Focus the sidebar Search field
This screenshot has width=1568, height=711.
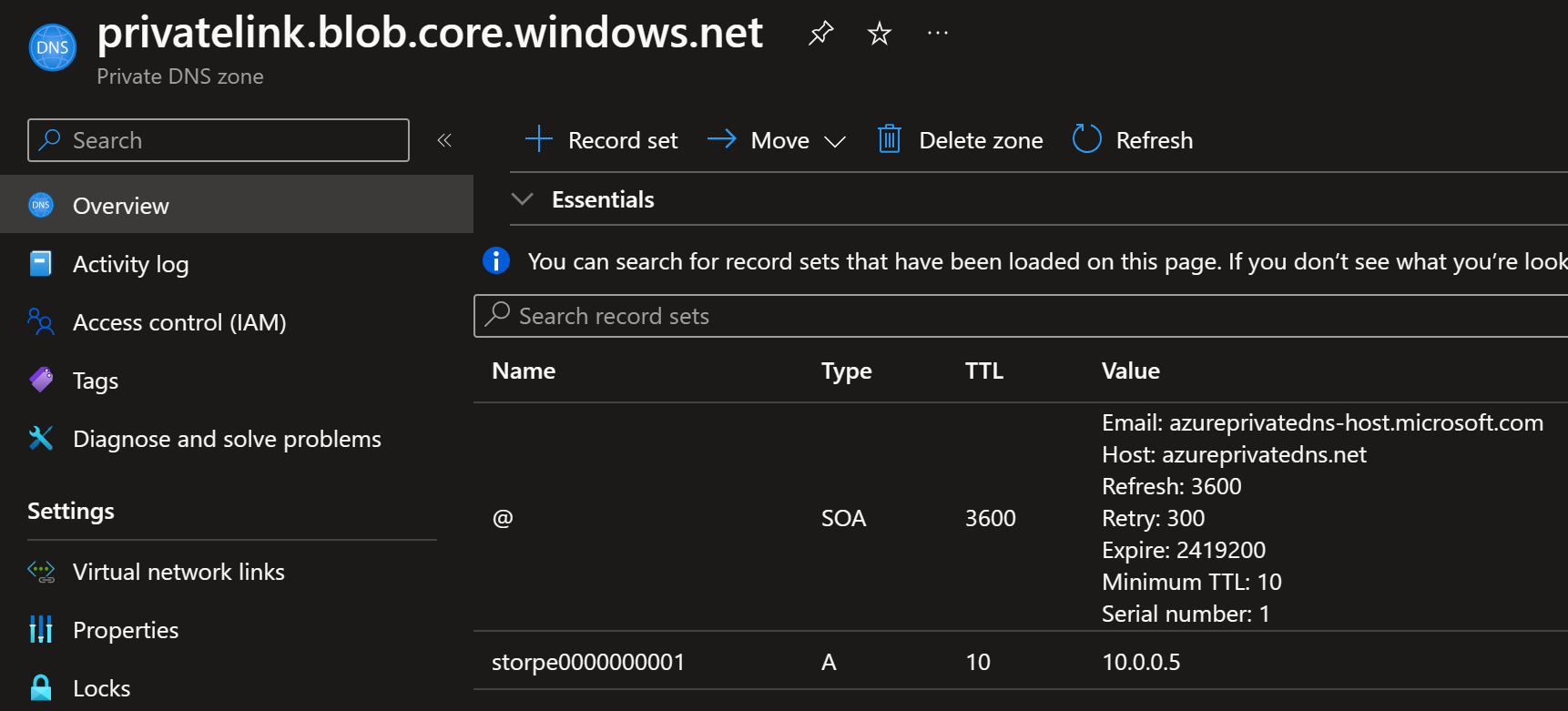[219, 140]
